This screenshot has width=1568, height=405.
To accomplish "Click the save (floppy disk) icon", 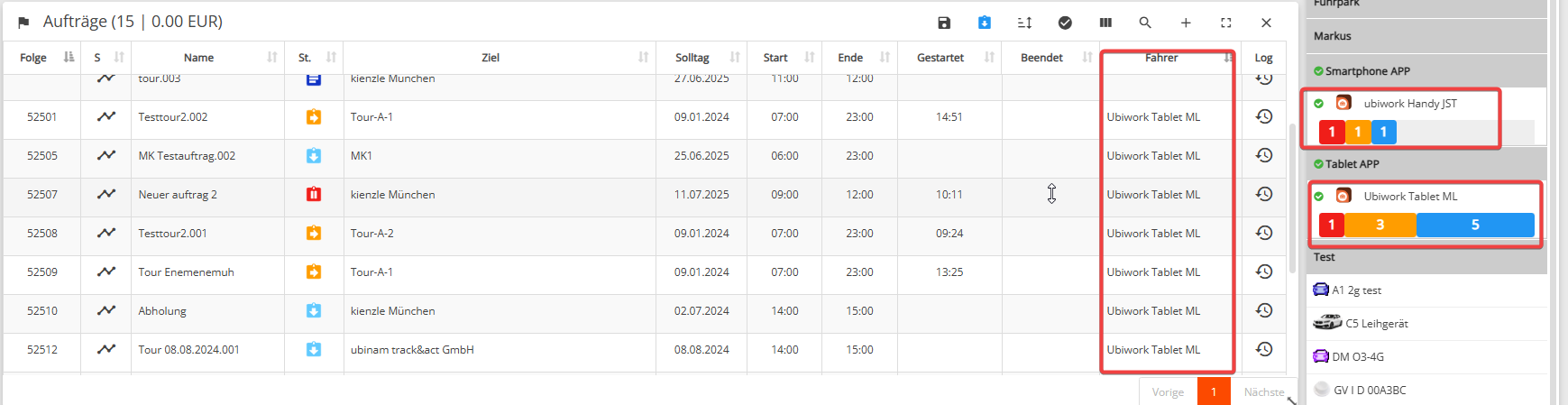I will pos(944,23).
